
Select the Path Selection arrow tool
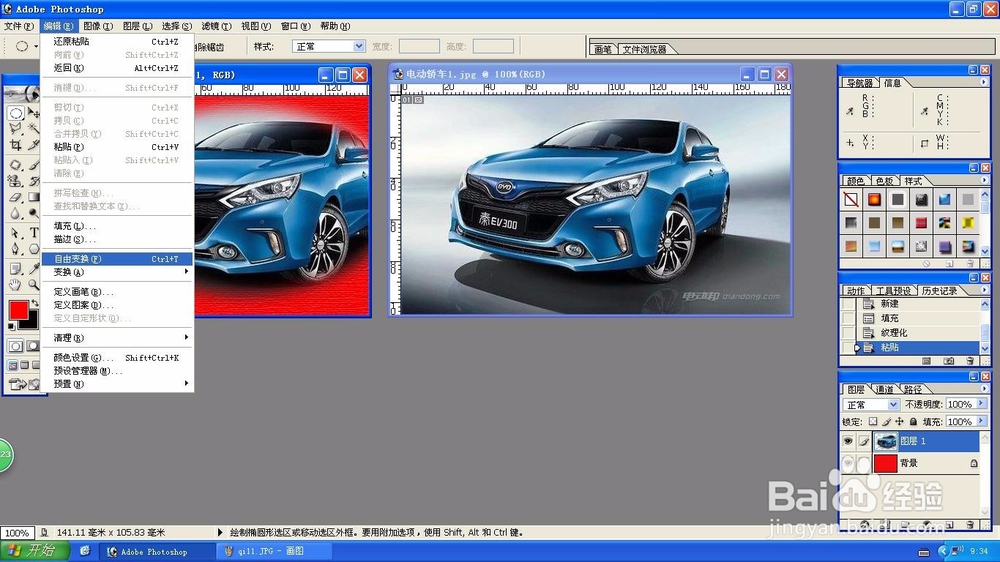pos(15,233)
